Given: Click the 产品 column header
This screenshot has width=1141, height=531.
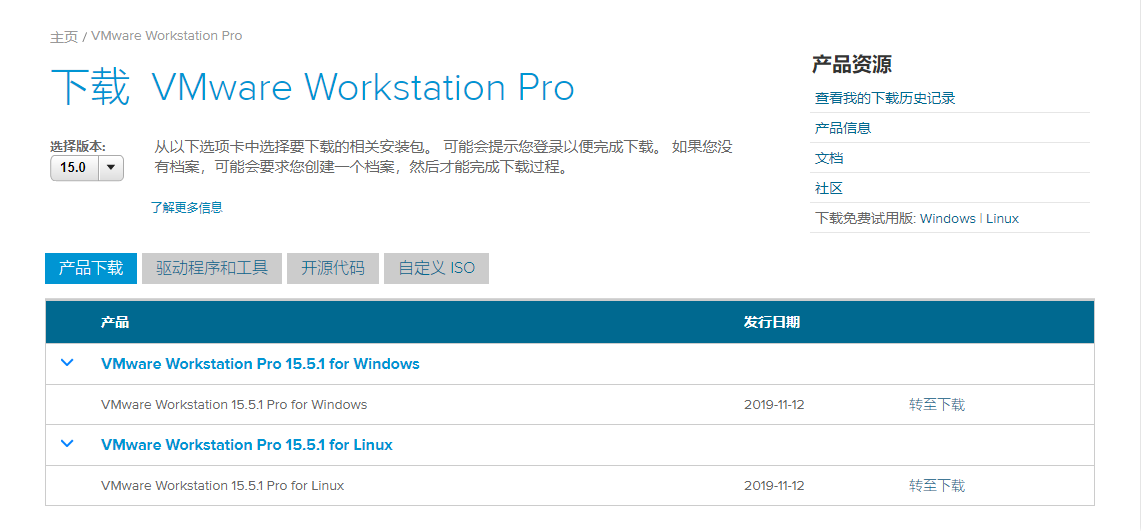Looking at the screenshot, I should (x=115, y=322).
